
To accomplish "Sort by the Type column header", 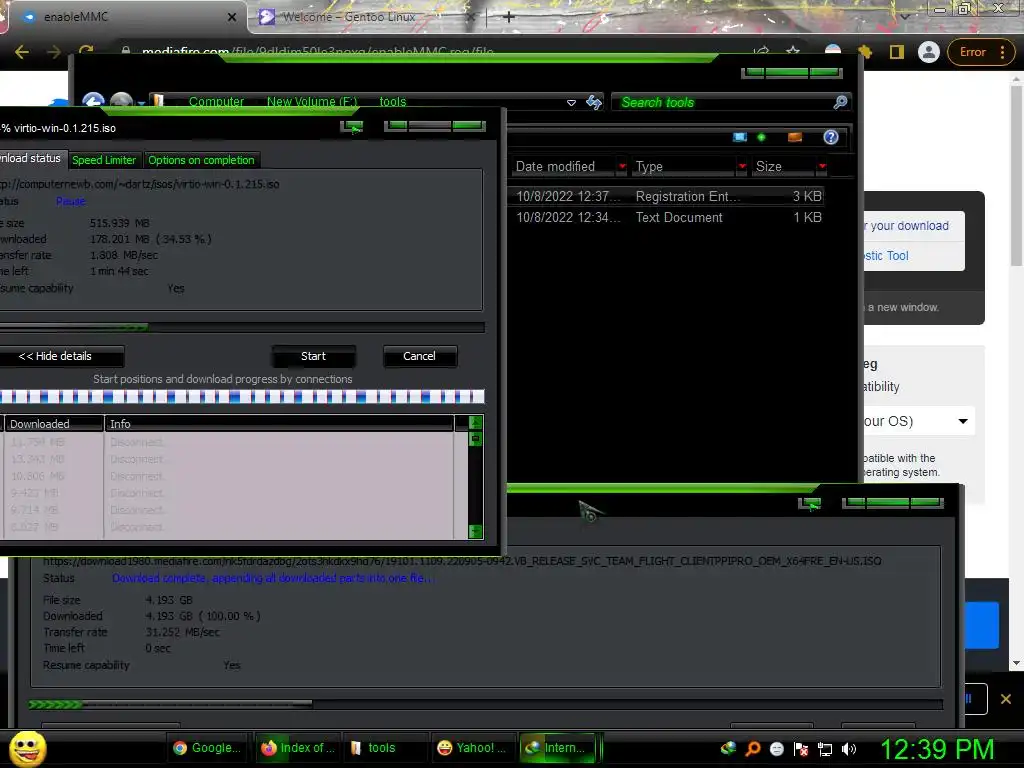I will pyautogui.click(x=684, y=167).
